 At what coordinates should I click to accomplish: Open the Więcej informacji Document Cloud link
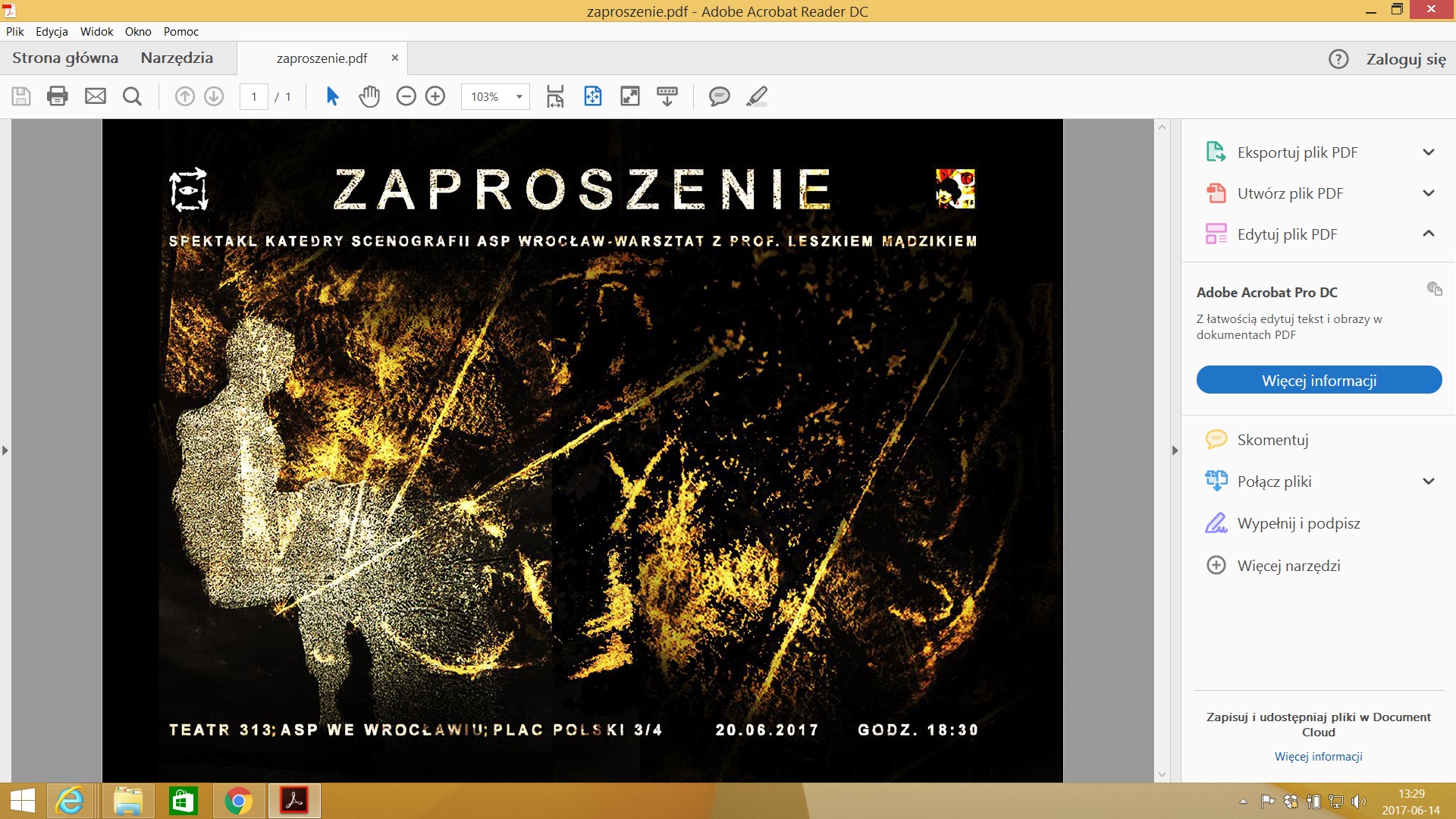click(1318, 756)
